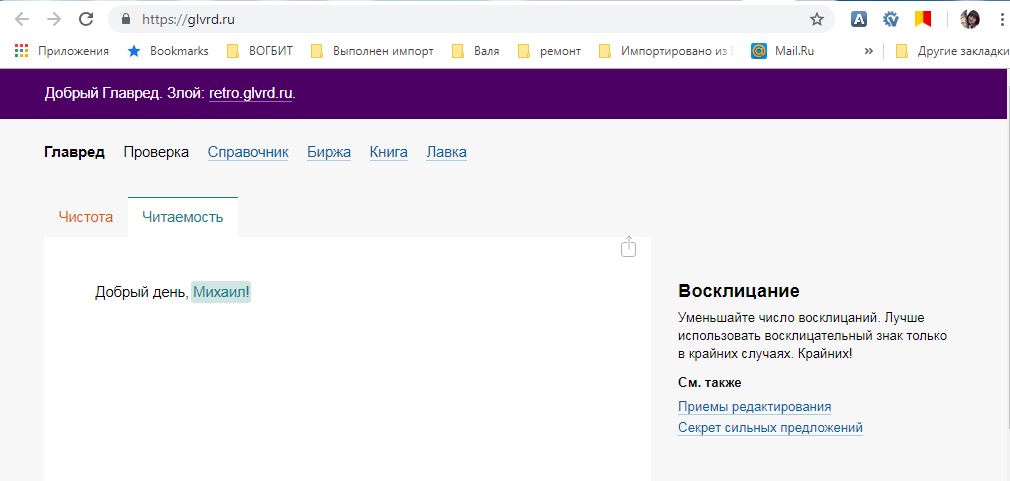
Task: Click the highlighted word 'Михаил!' in the text
Action: tap(221, 292)
